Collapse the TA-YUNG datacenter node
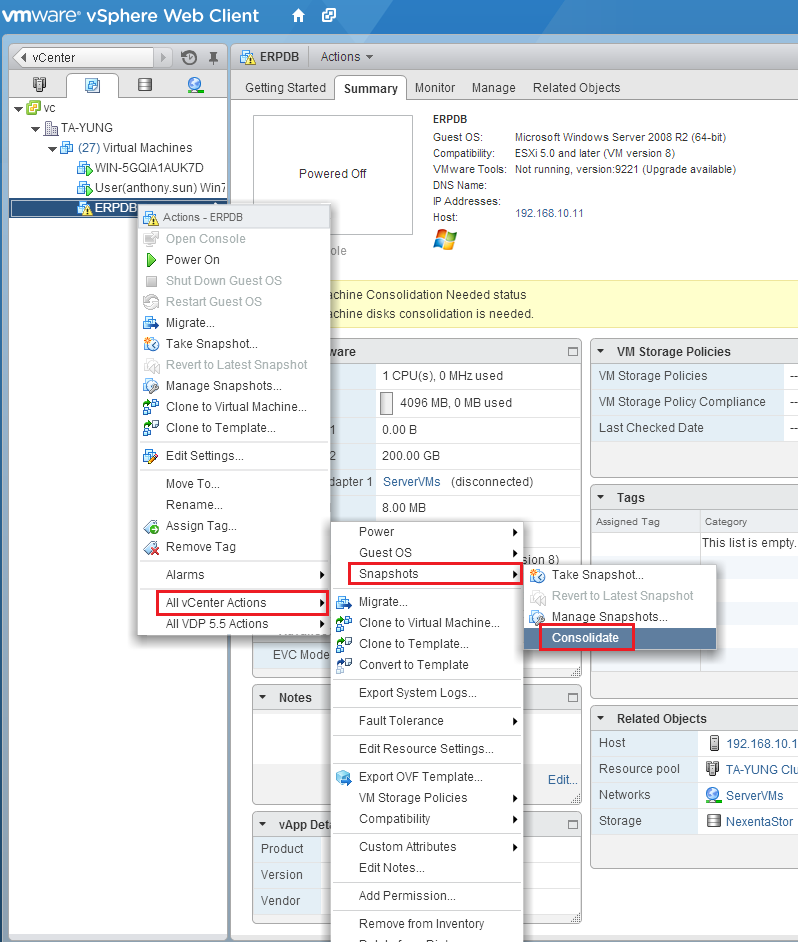This screenshot has height=942, width=798. point(36,129)
